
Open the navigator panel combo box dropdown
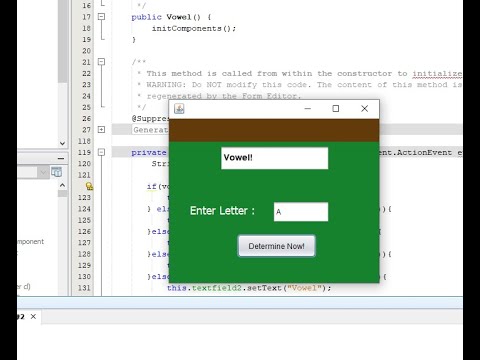point(43,172)
